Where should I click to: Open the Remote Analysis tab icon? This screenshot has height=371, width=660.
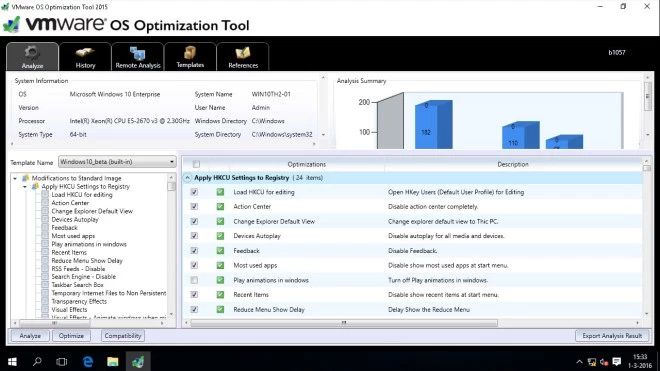138,53
